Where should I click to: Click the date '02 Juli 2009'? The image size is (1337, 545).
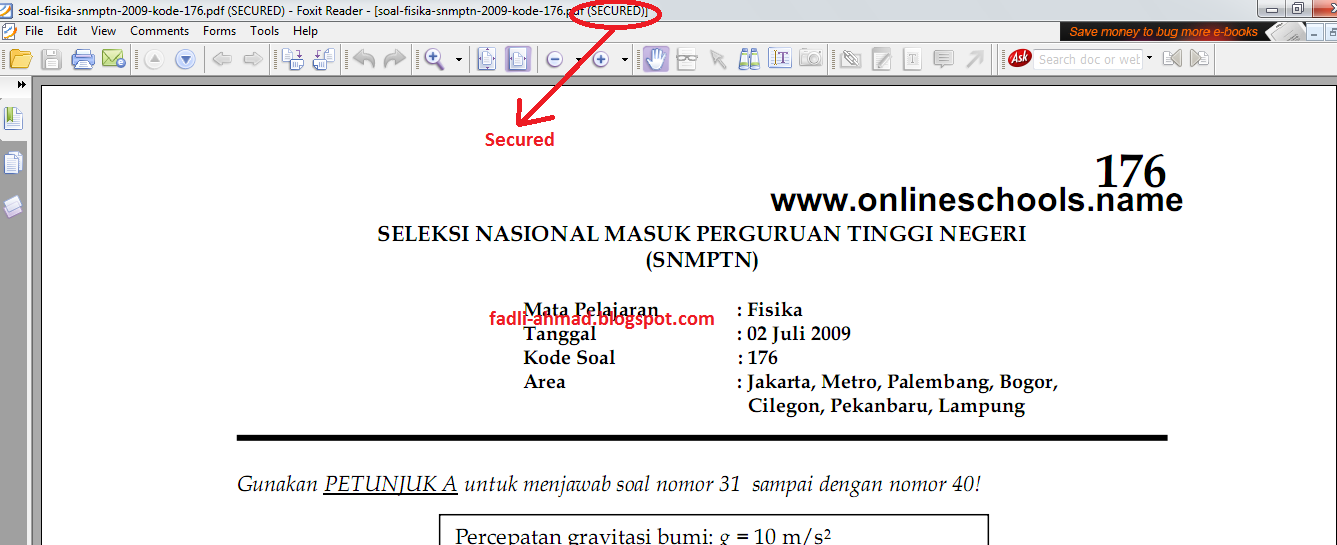point(799,334)
